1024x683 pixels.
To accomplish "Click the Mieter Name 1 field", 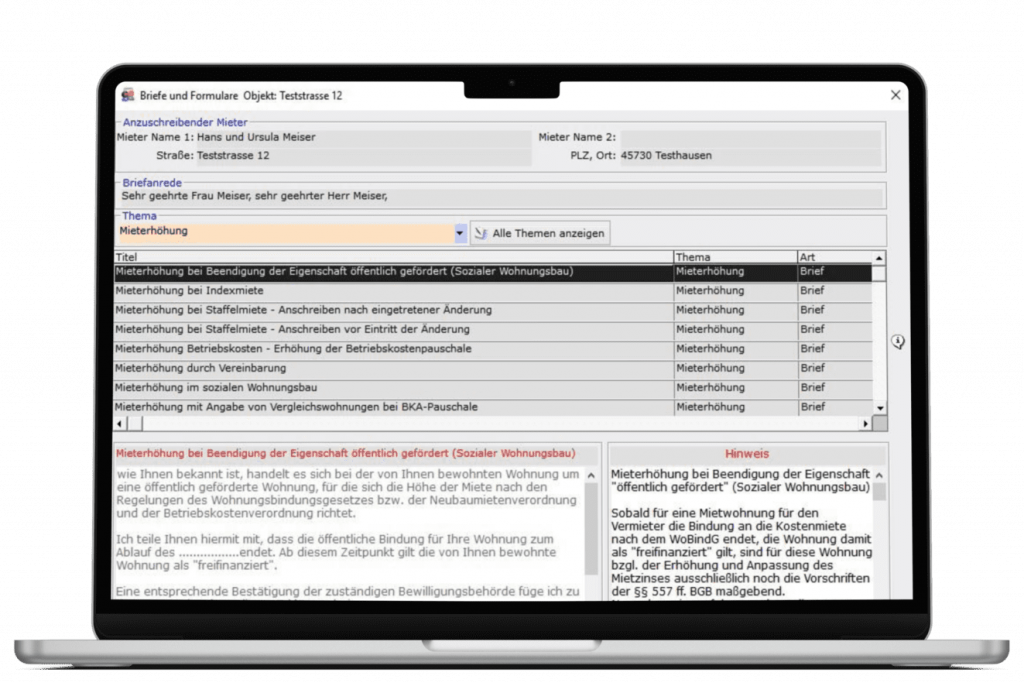I will (364, 138).
